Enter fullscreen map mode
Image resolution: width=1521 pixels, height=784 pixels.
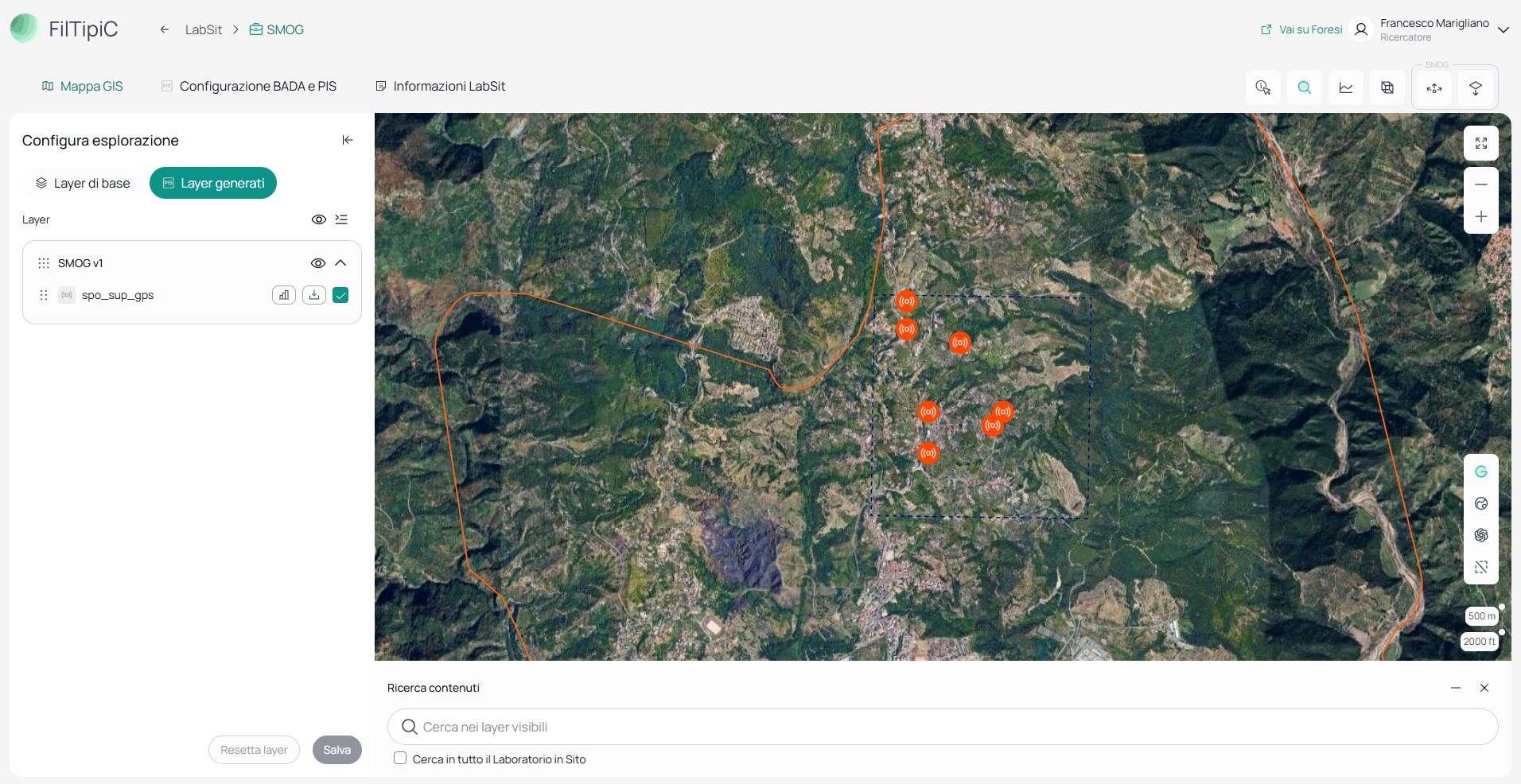coord(1481,143)
